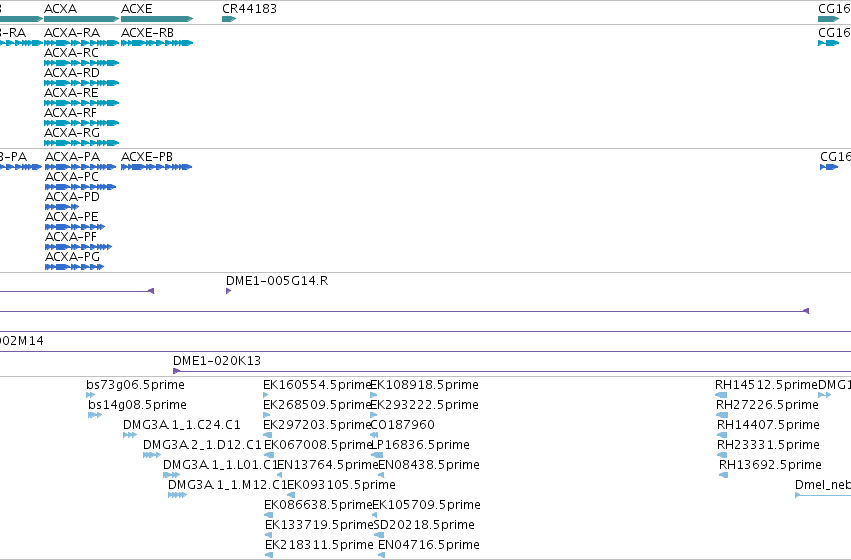
Task: Open the bs73g06.5prime EST
Action: point(91,395)
